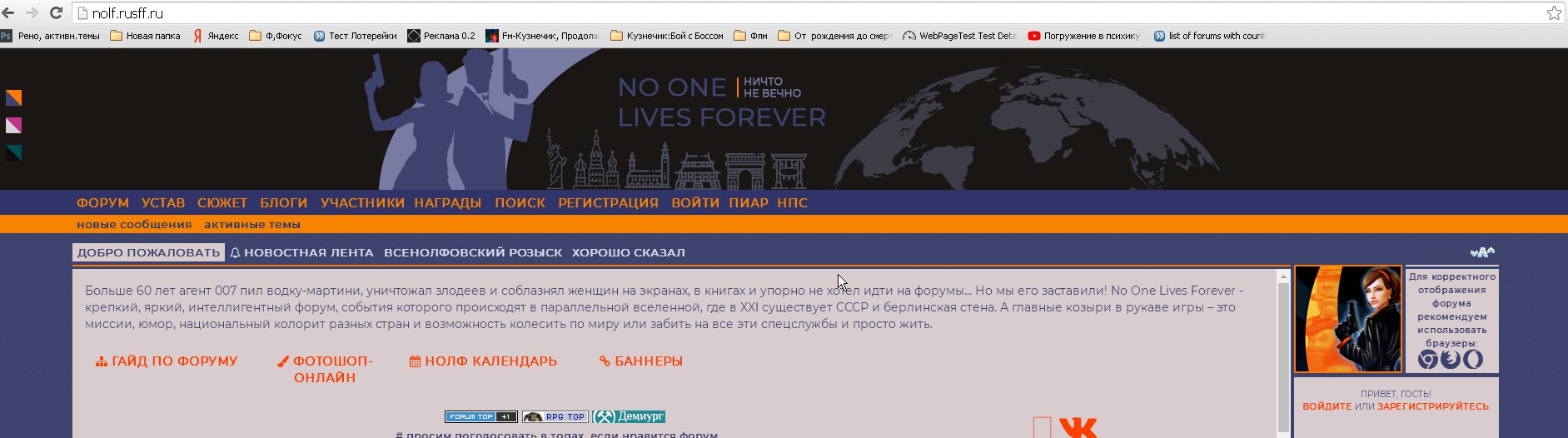Open the СЮЖЕТ menu item
Screen dimensions: 1568x438
click(x=222, y=202)
